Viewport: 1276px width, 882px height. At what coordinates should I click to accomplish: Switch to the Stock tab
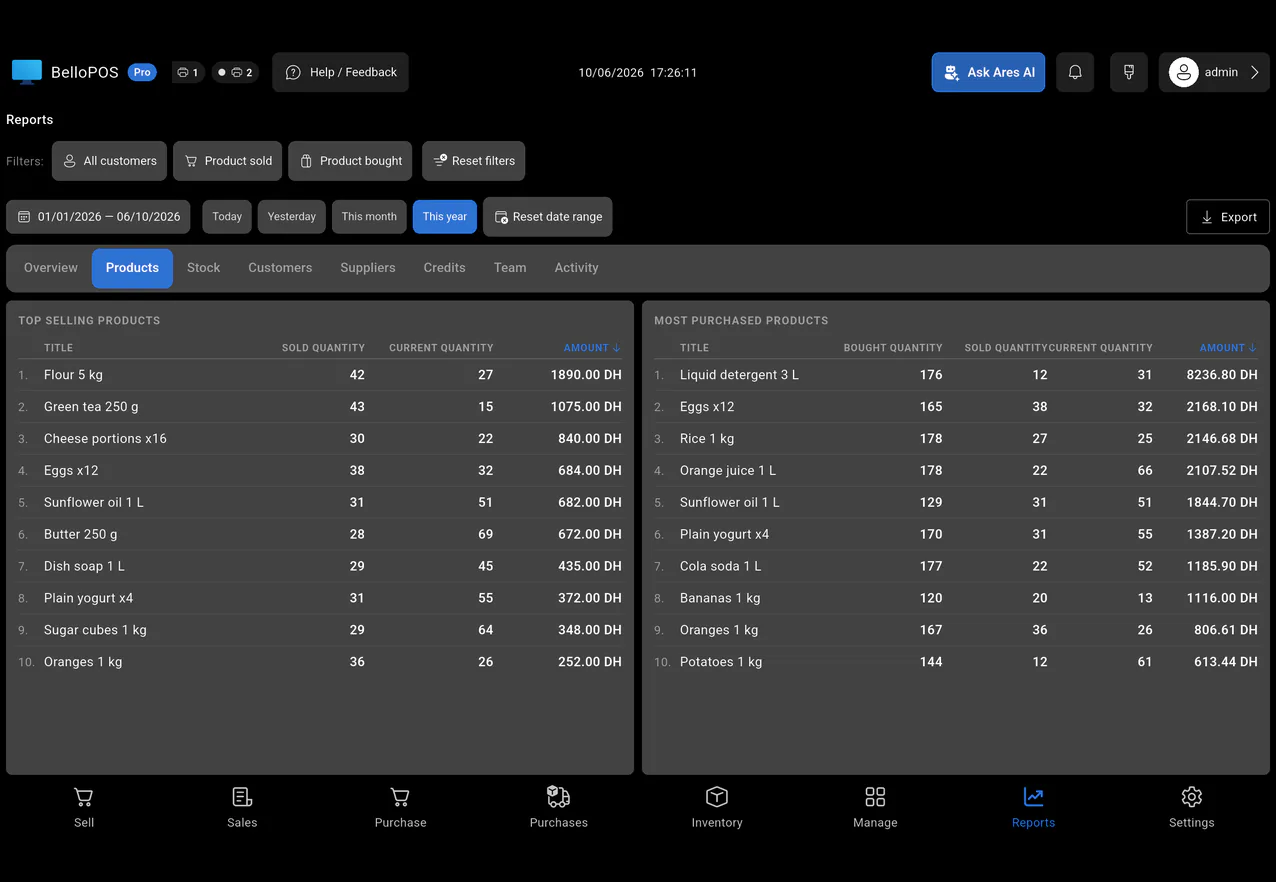204,268
